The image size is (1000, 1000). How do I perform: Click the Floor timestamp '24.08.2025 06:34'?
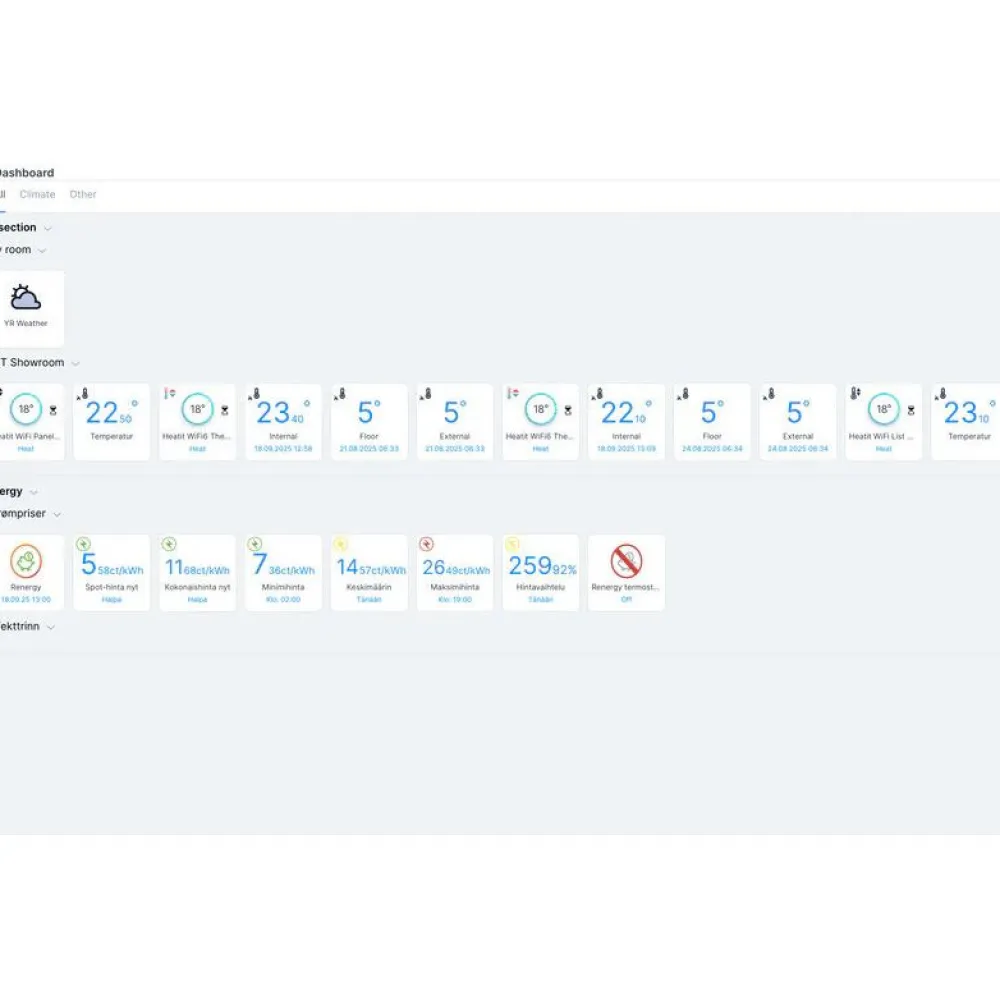coord(712,449)
